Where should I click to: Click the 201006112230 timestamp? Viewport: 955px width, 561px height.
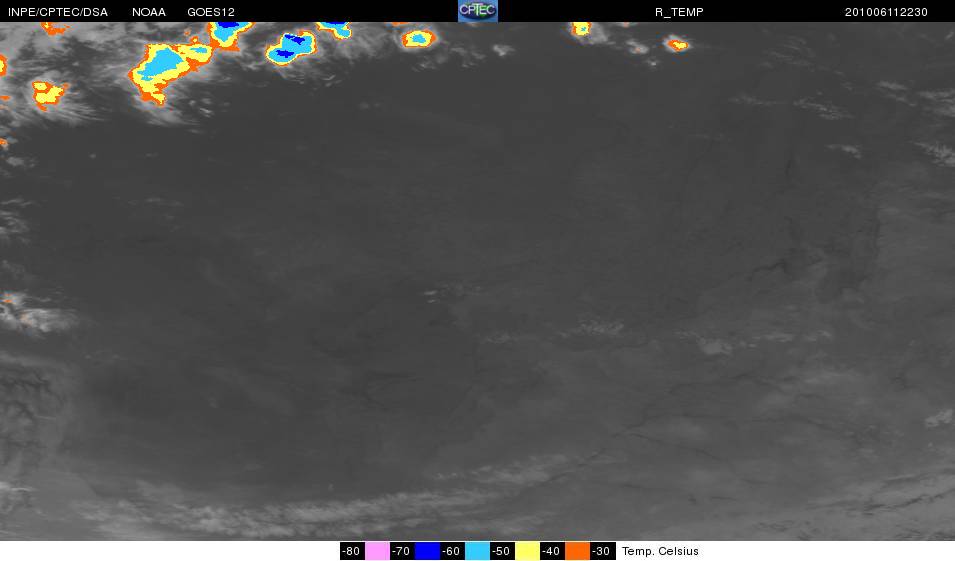click(886, 12)
